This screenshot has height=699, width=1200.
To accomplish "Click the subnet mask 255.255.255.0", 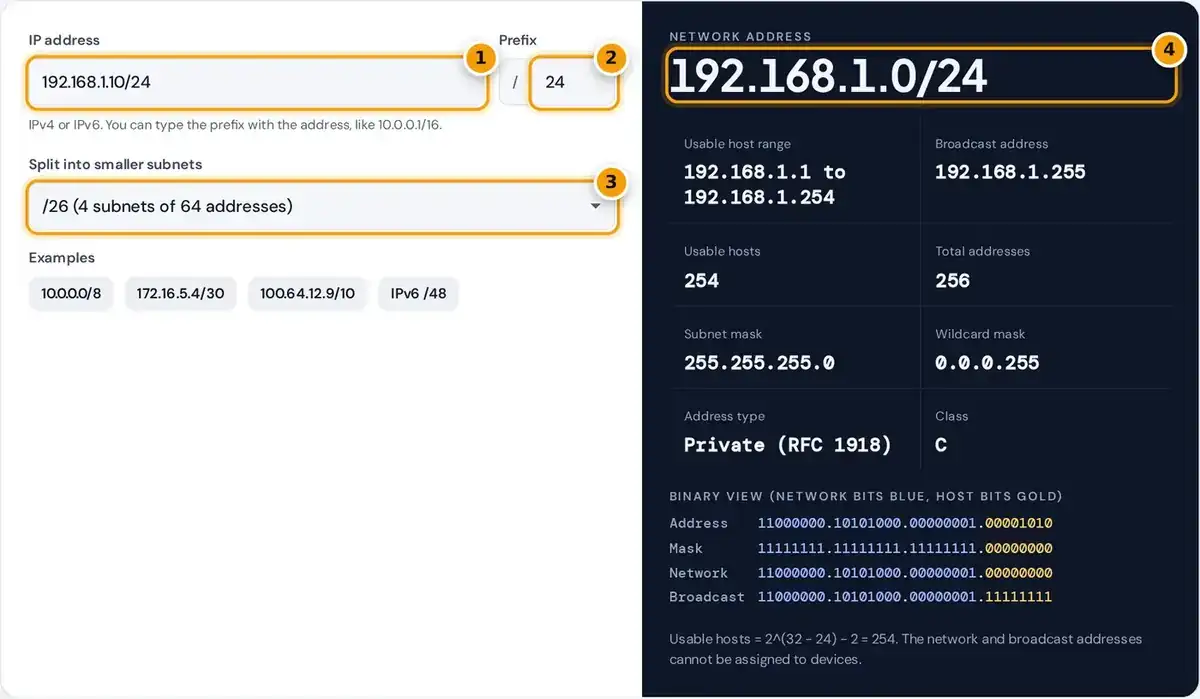I will coord(759,363).
